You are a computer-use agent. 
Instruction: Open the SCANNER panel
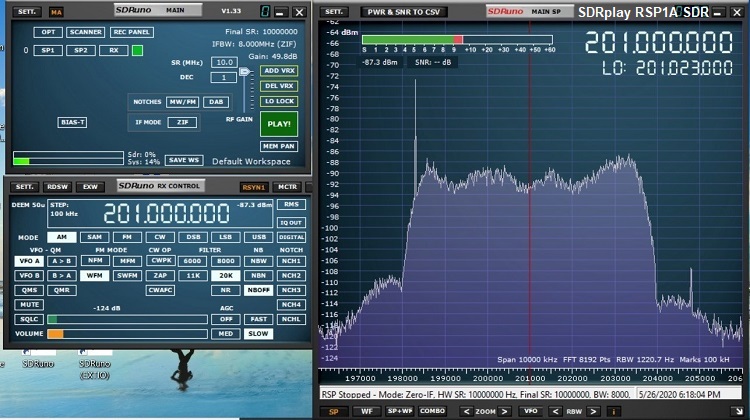(x=86, y=32)
